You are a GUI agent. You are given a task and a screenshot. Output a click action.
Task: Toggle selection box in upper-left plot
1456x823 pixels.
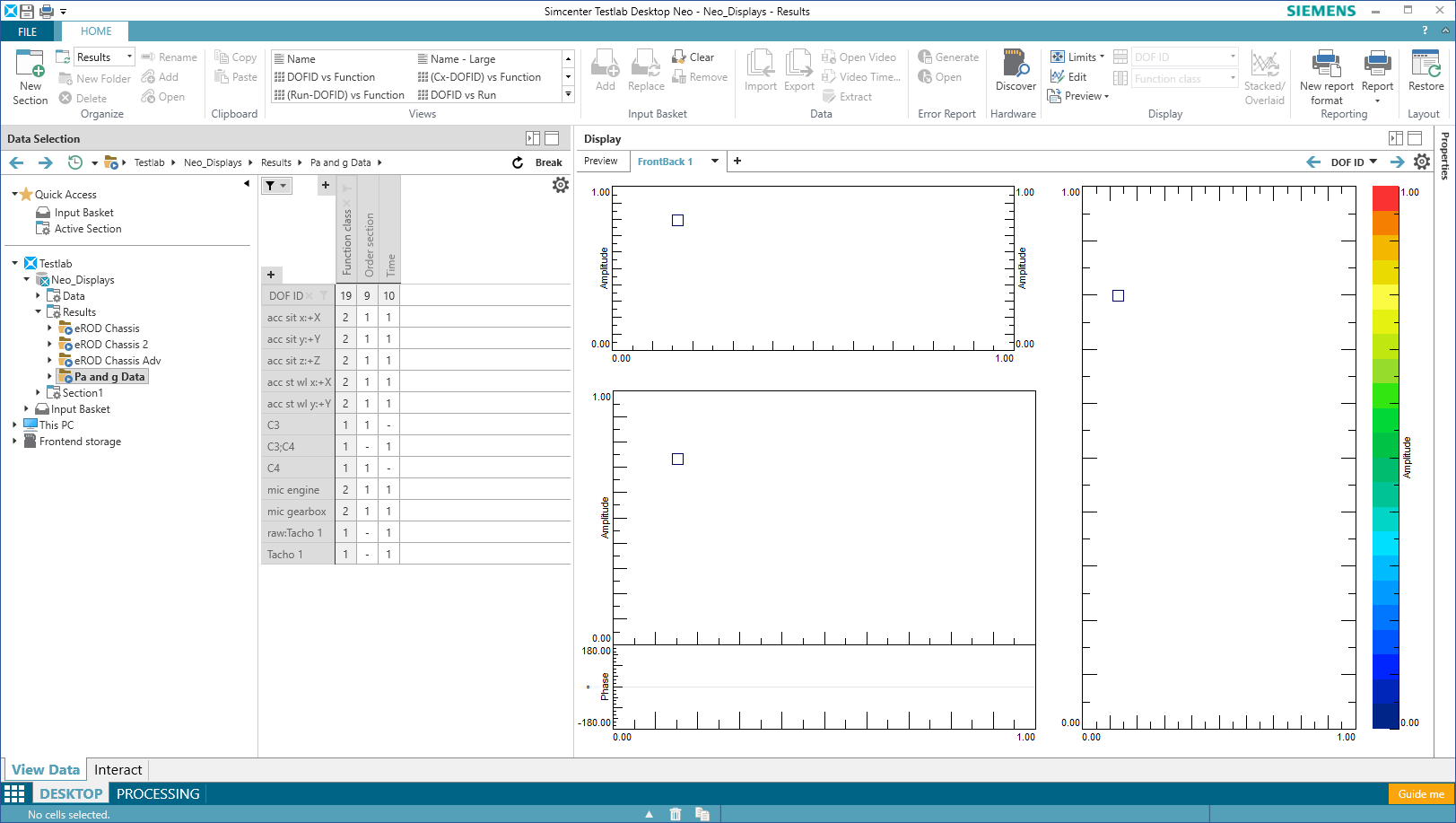(678, 221)
